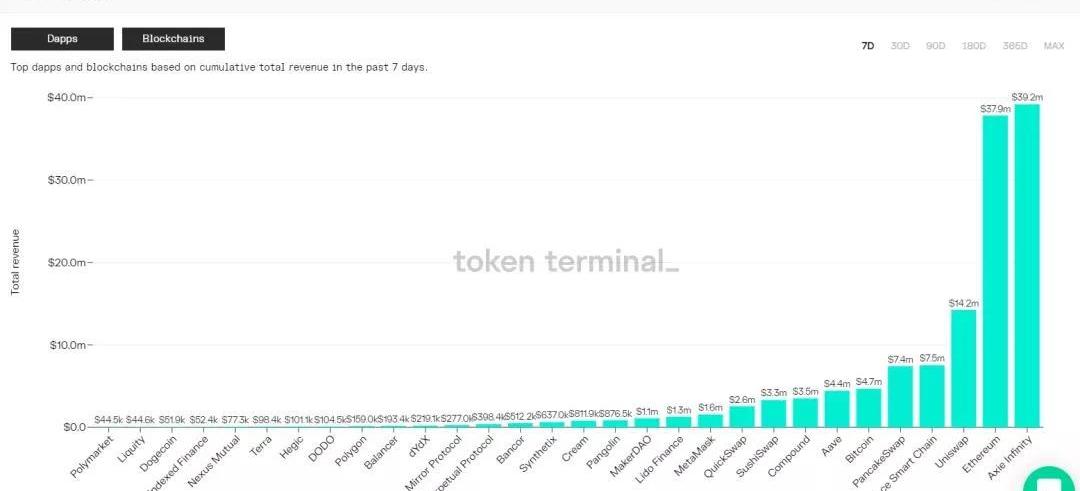Show the MAX time range
This screenshot has height=491, width=1080.
click(x=1054, y=46)
